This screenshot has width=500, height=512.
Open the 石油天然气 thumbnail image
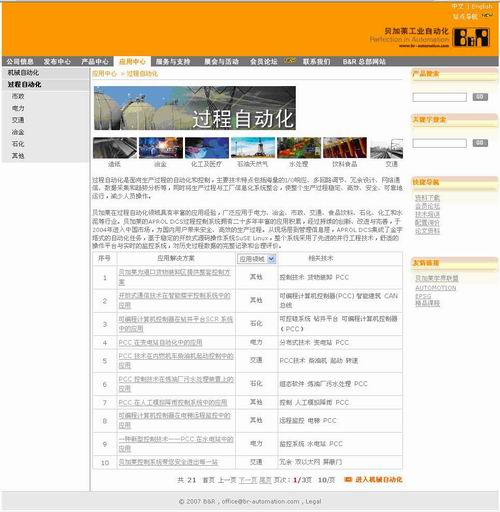(x=253, y=148)
